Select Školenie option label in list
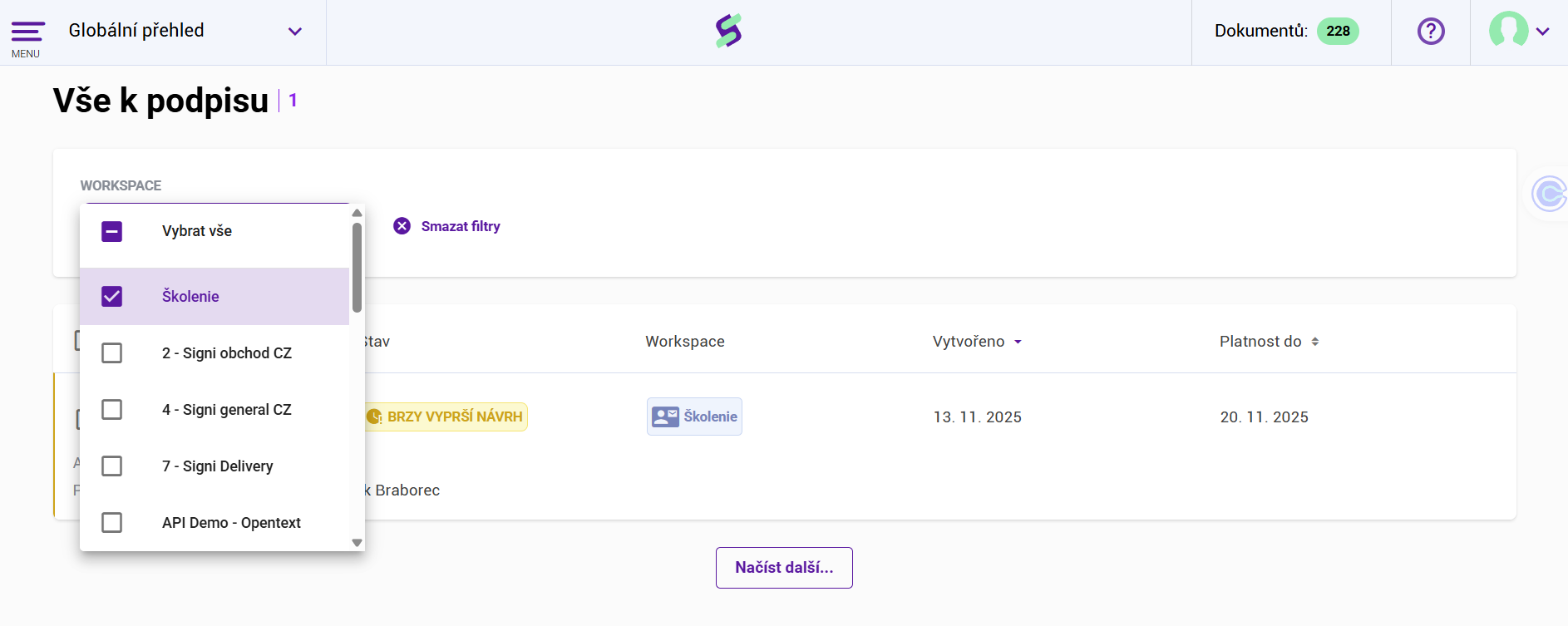1568x626 pixels. tap(190, 297)
